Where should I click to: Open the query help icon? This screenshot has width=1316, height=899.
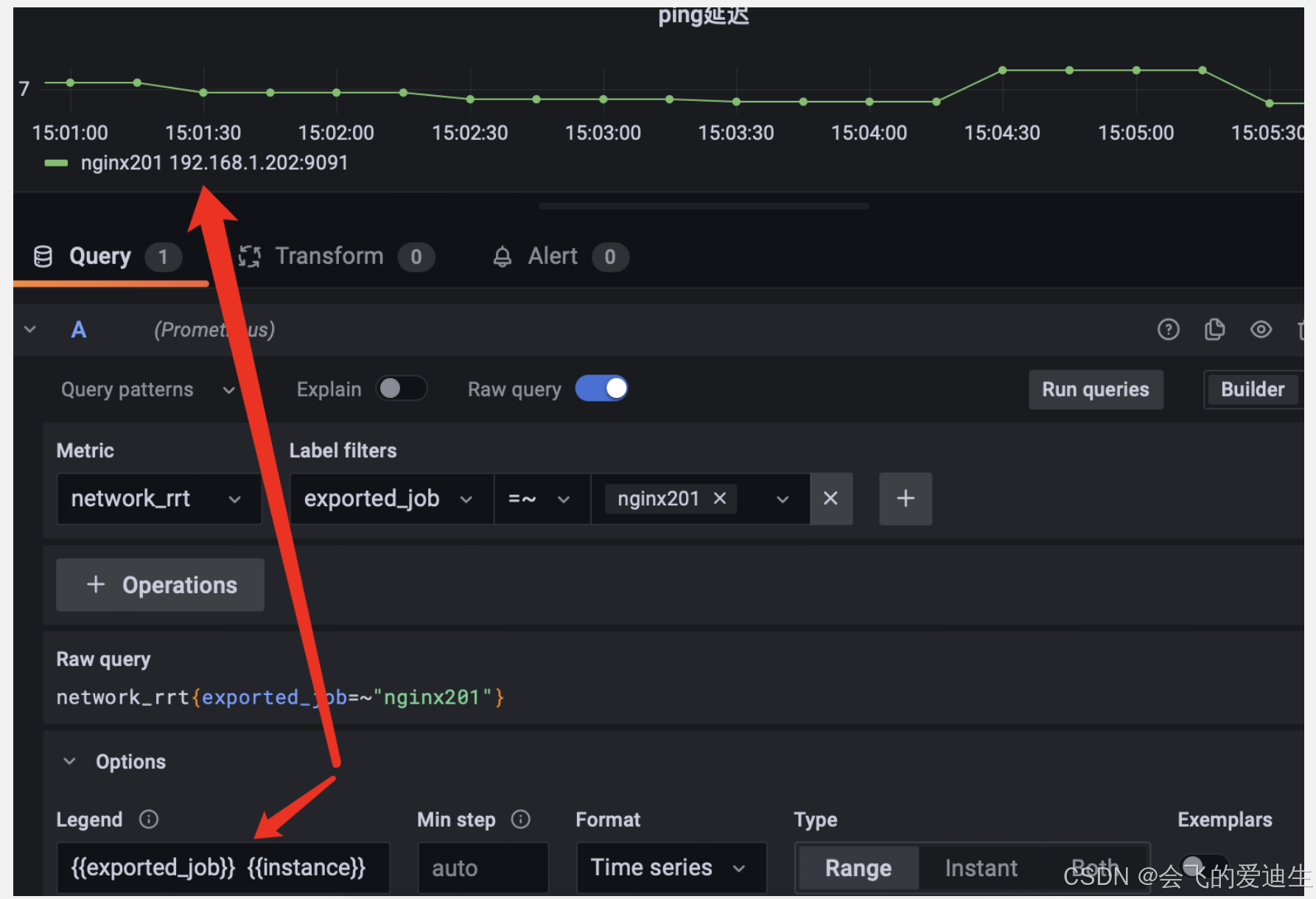pos(1168,329)
